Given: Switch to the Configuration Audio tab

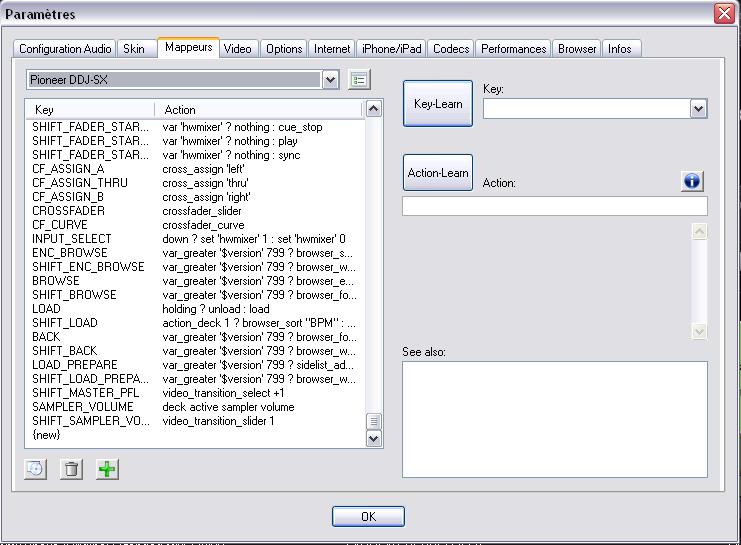Looking at the screenshot, I should 65,49.
